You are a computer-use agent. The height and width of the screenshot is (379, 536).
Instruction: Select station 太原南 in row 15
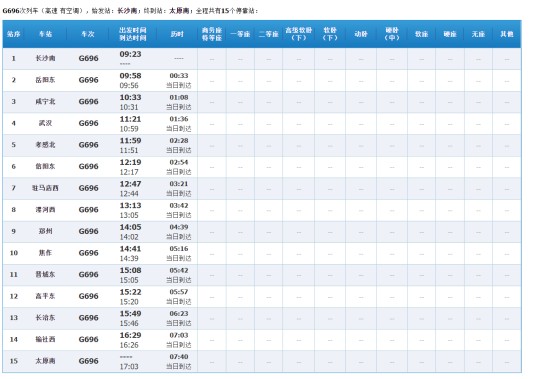45,361
